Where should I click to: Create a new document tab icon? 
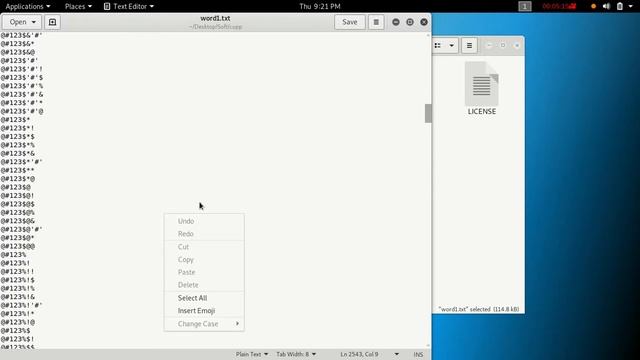tap(52, 22)
